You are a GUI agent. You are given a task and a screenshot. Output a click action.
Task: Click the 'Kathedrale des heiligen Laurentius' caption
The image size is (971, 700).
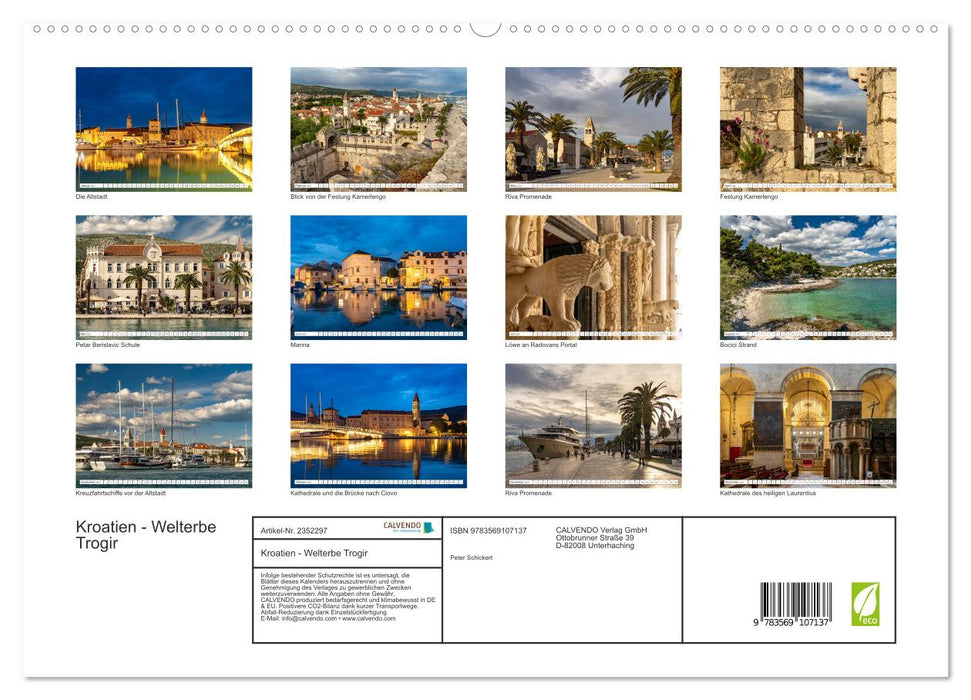pos(768,493)
